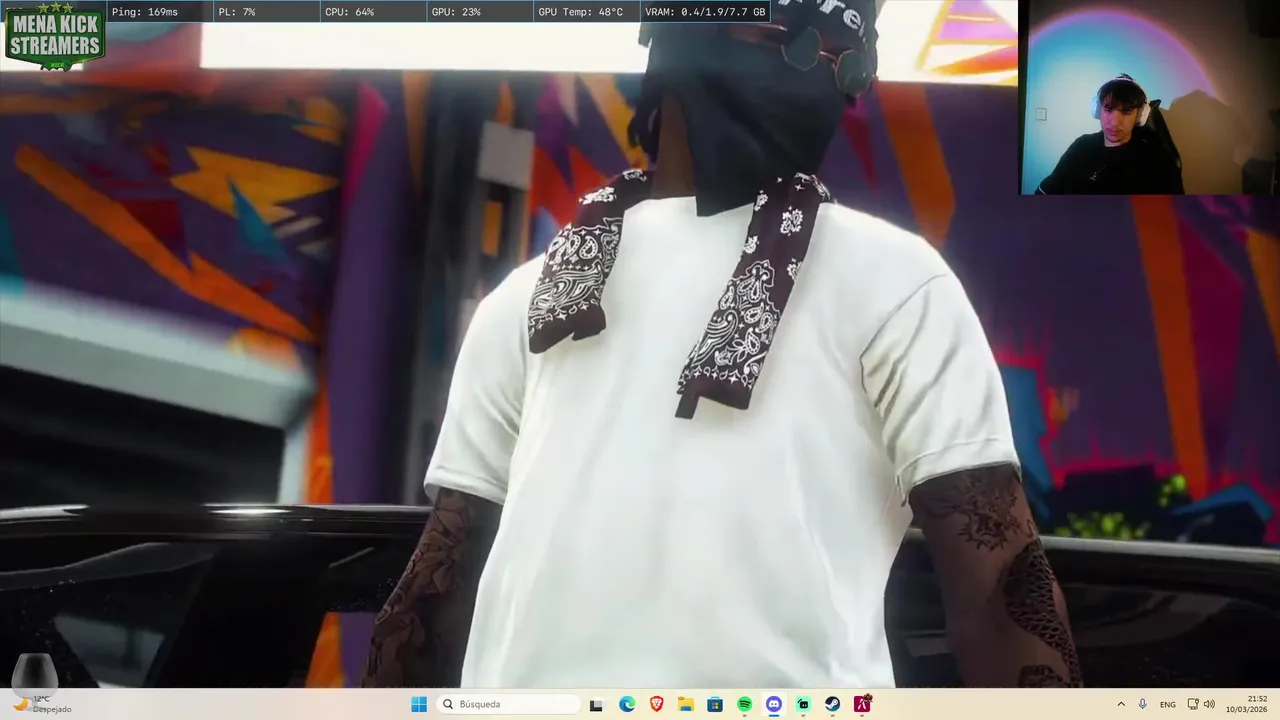Open the weather widget showing 12°C

(x=40, y=704)
